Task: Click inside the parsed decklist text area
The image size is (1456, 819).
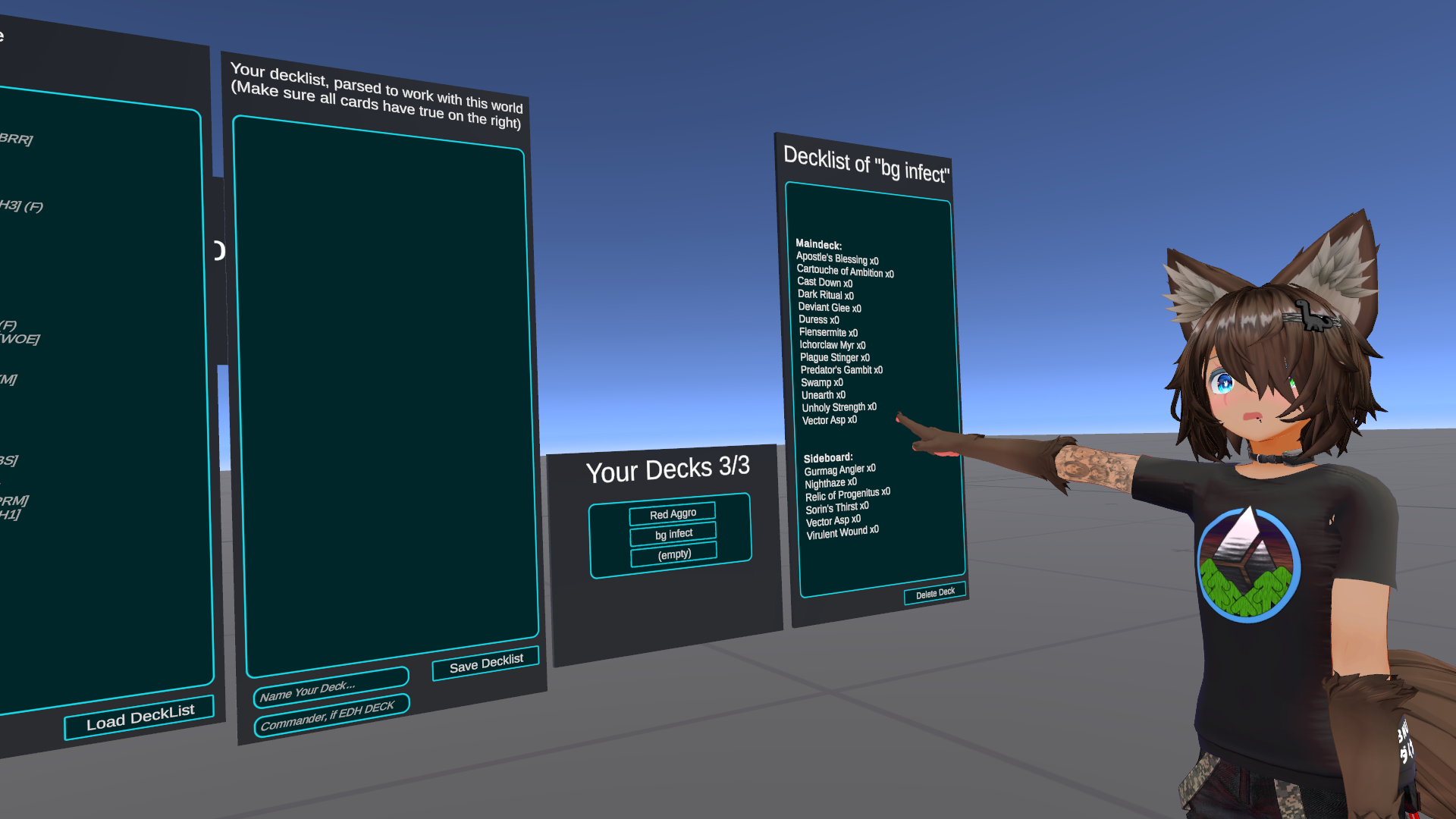Action: 385,394
